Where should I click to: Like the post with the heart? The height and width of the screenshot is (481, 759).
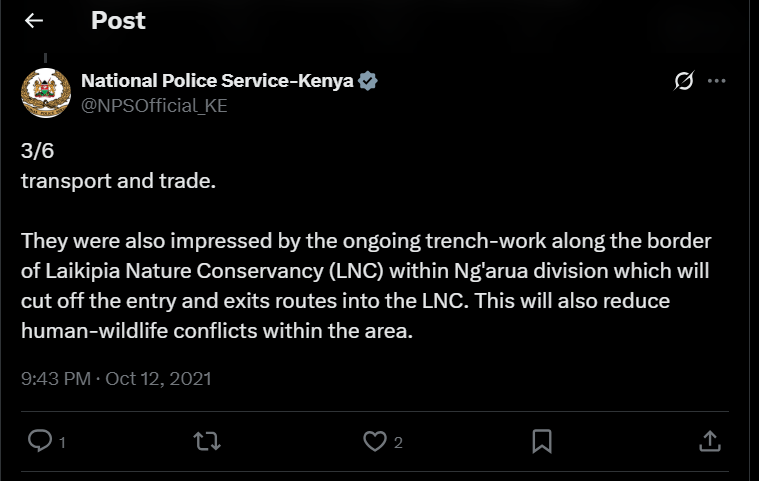point(374,441)
